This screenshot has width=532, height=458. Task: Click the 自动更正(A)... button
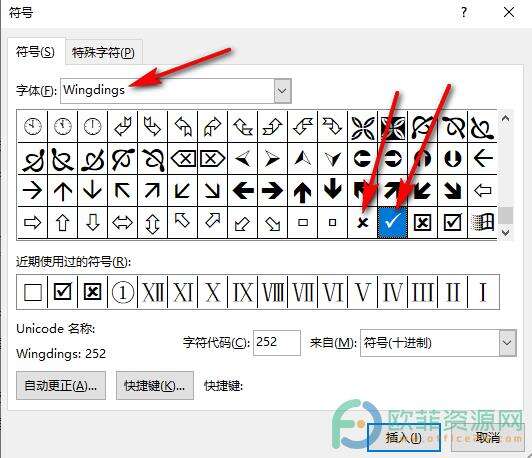(61, 385)
